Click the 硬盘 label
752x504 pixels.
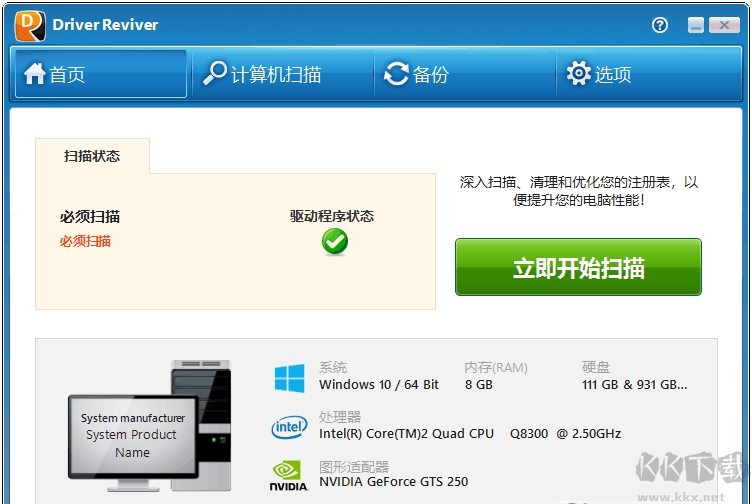(596, 367)
